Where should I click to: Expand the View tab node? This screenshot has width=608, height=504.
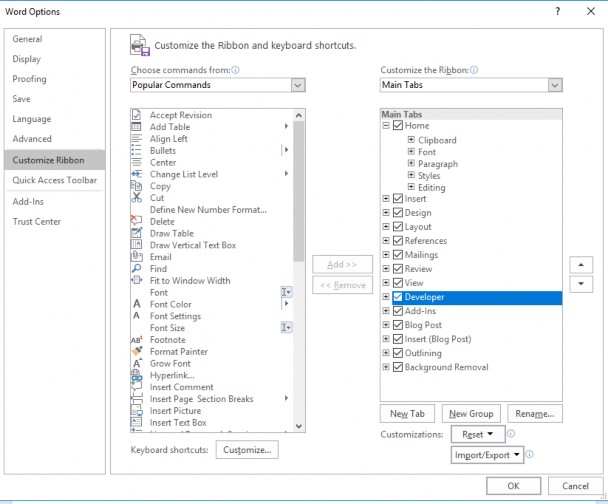[x=386, y=282]
